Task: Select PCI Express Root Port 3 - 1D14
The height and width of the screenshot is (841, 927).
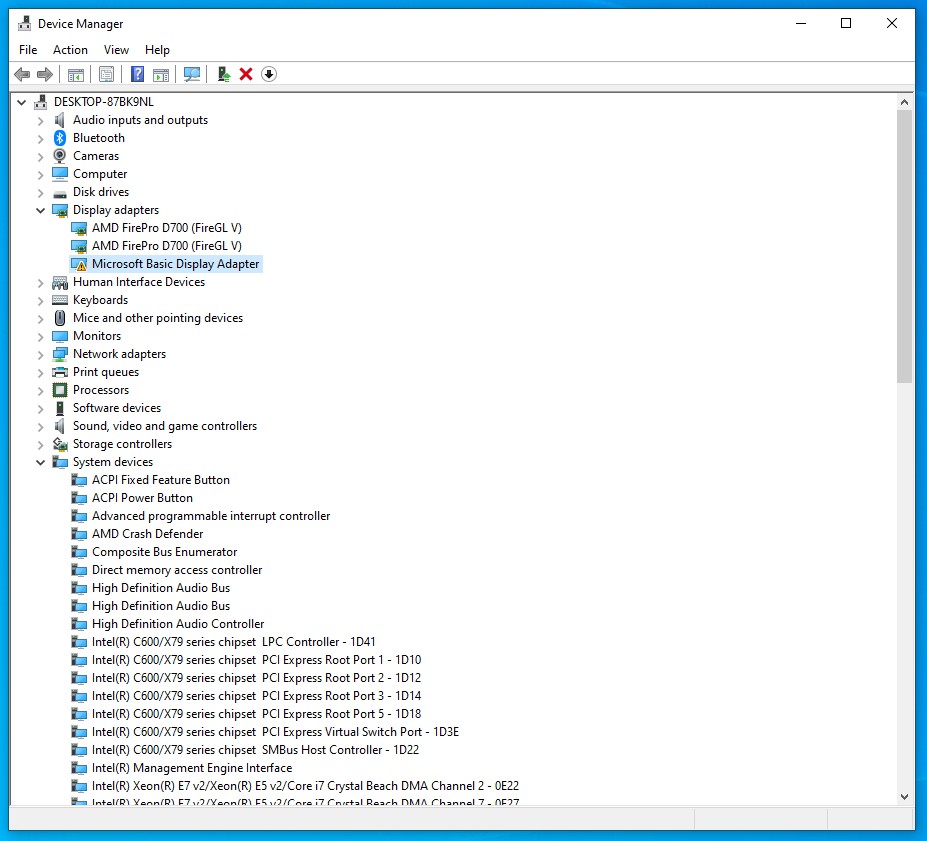Action: click(x=257, y=696)
